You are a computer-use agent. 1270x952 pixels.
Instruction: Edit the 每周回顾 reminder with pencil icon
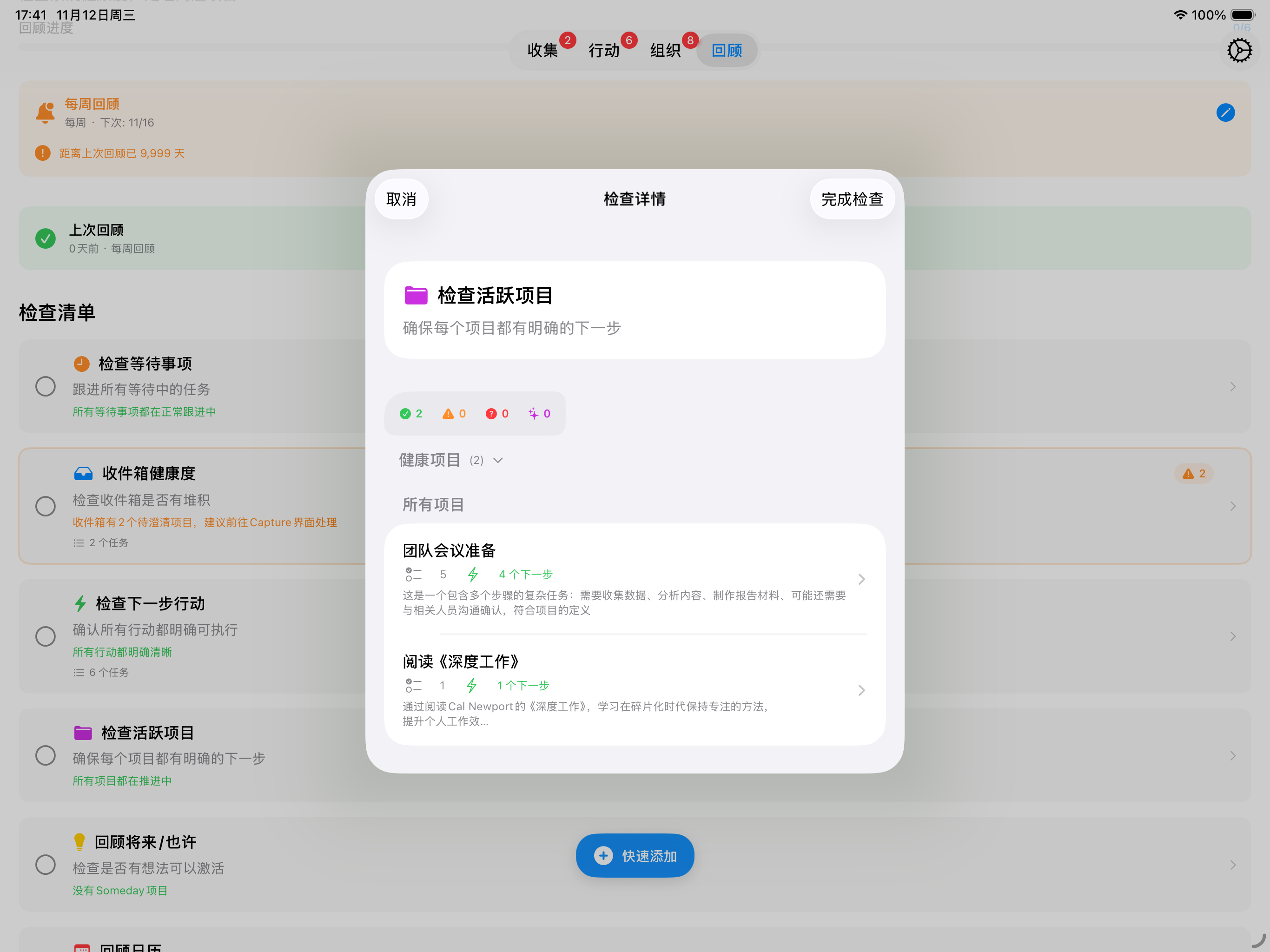(x=1226, y=112)
